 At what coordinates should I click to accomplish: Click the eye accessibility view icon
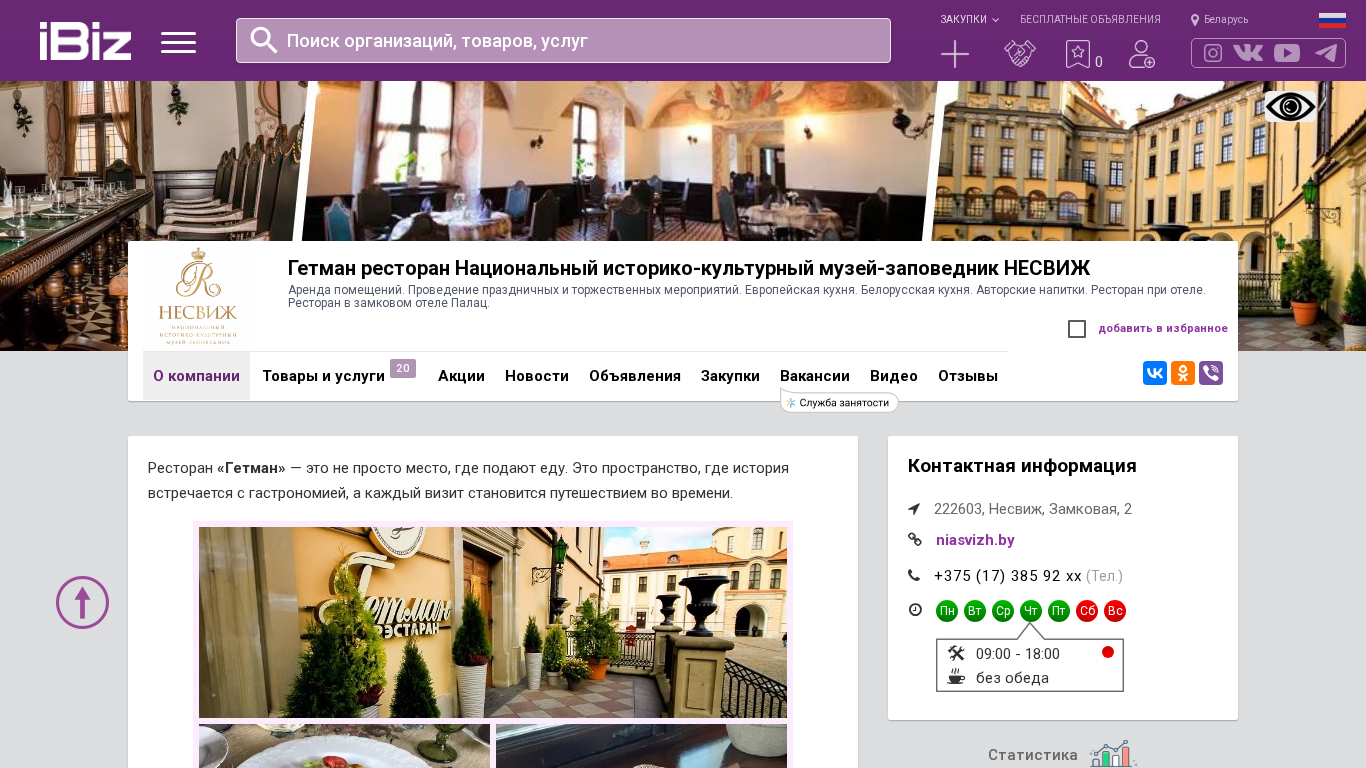(1290, 107)
